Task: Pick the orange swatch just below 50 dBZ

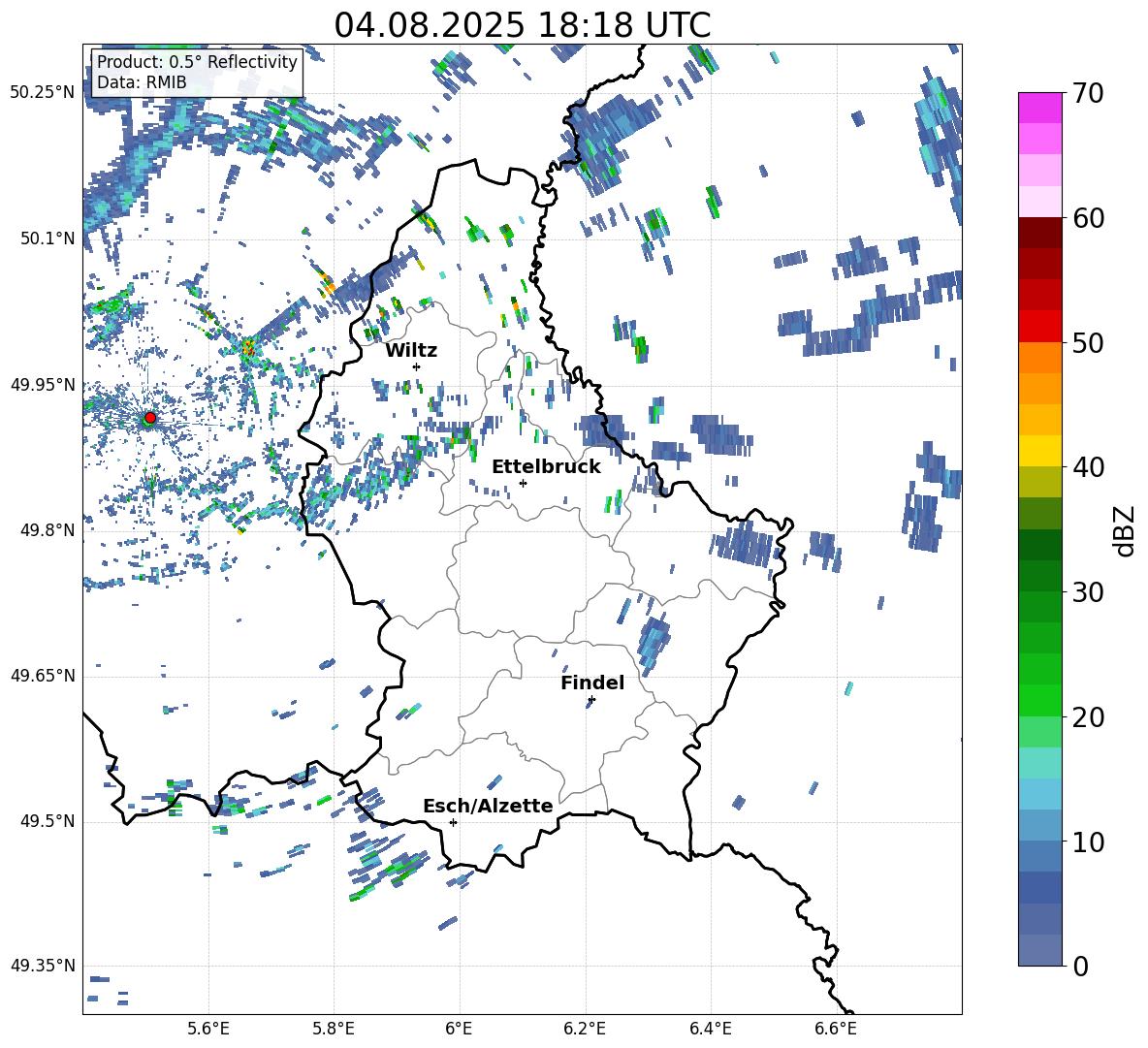Action: (x=1040, y=358)
